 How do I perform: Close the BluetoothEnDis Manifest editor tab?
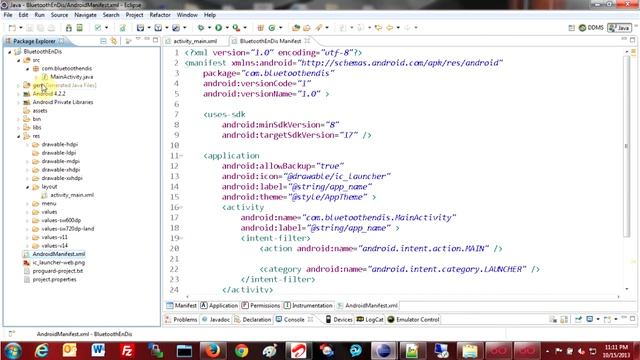(x=307, y=41)
